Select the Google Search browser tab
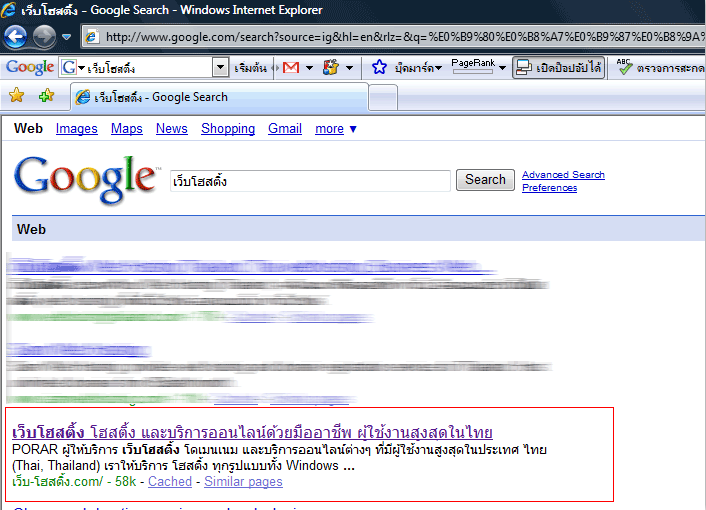Viewport: 706px width, 510px height. point(219,97)
